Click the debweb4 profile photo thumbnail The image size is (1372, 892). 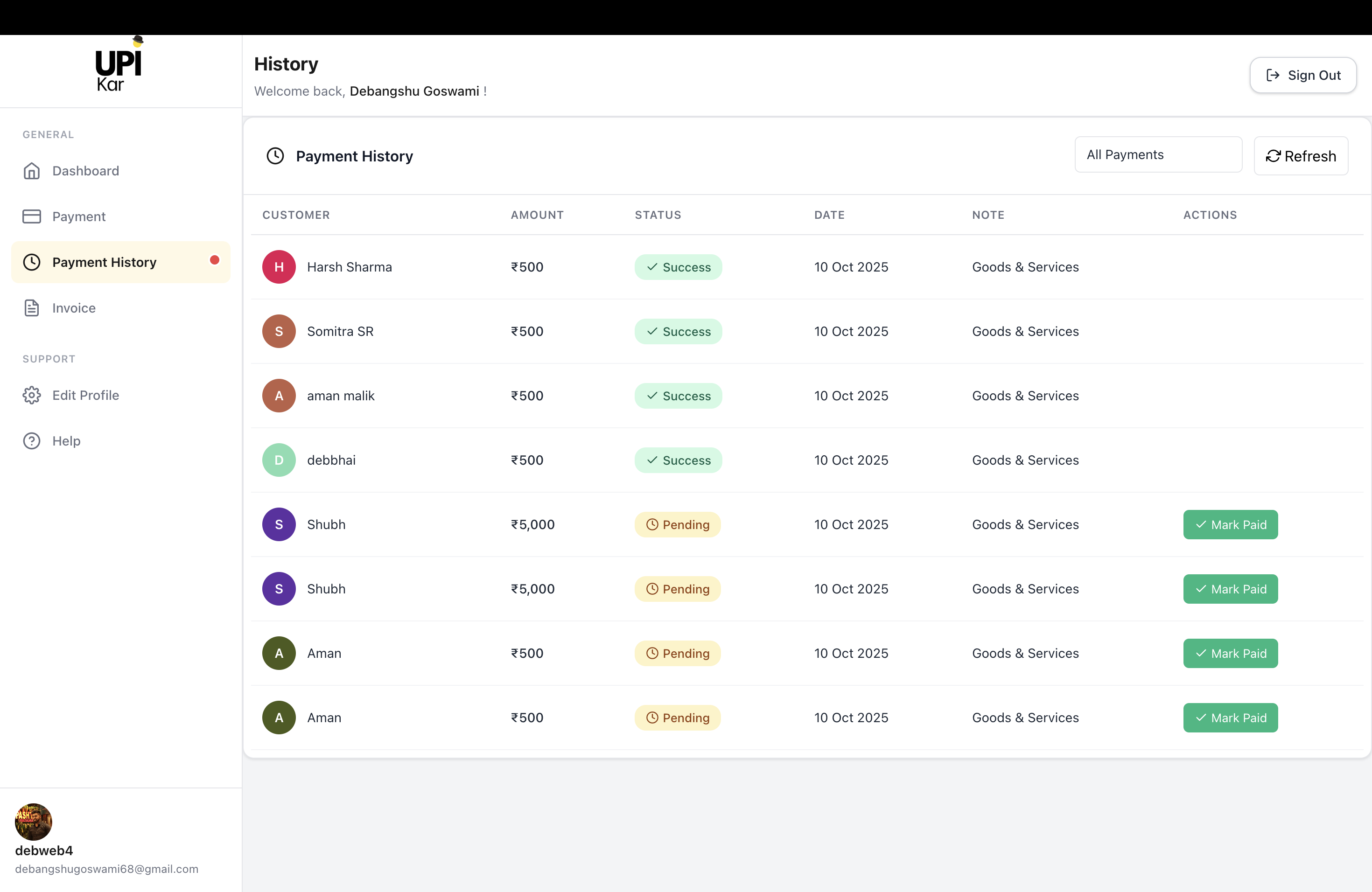tap(34, 822)
